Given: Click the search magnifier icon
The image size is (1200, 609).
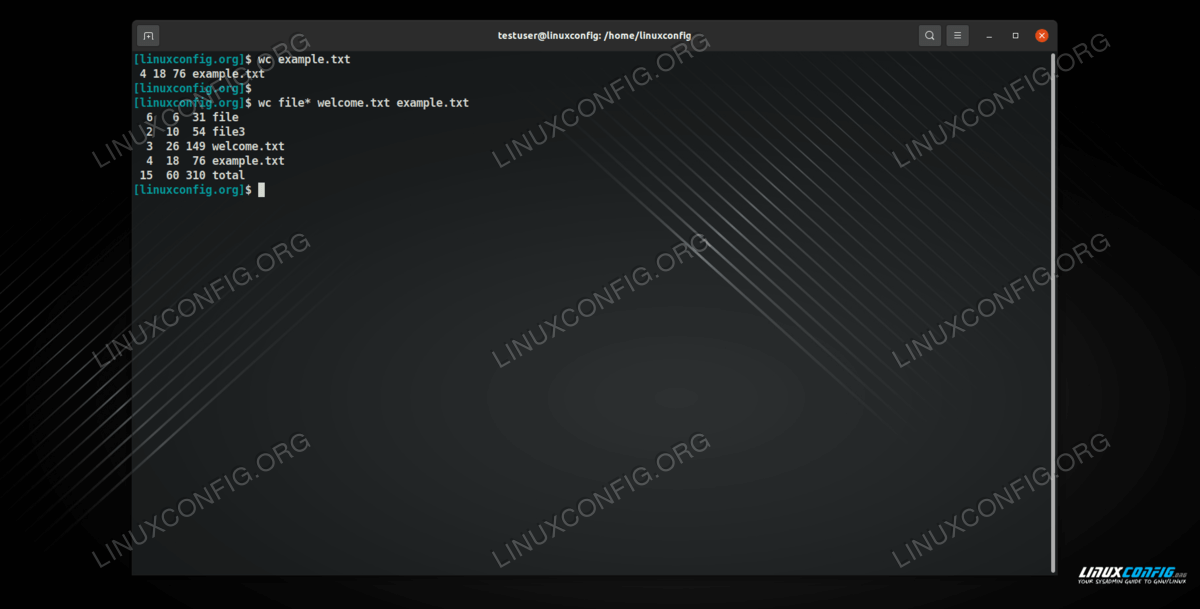Looking at the screenshot, I should pyautogui.click(x=930, y=36).
